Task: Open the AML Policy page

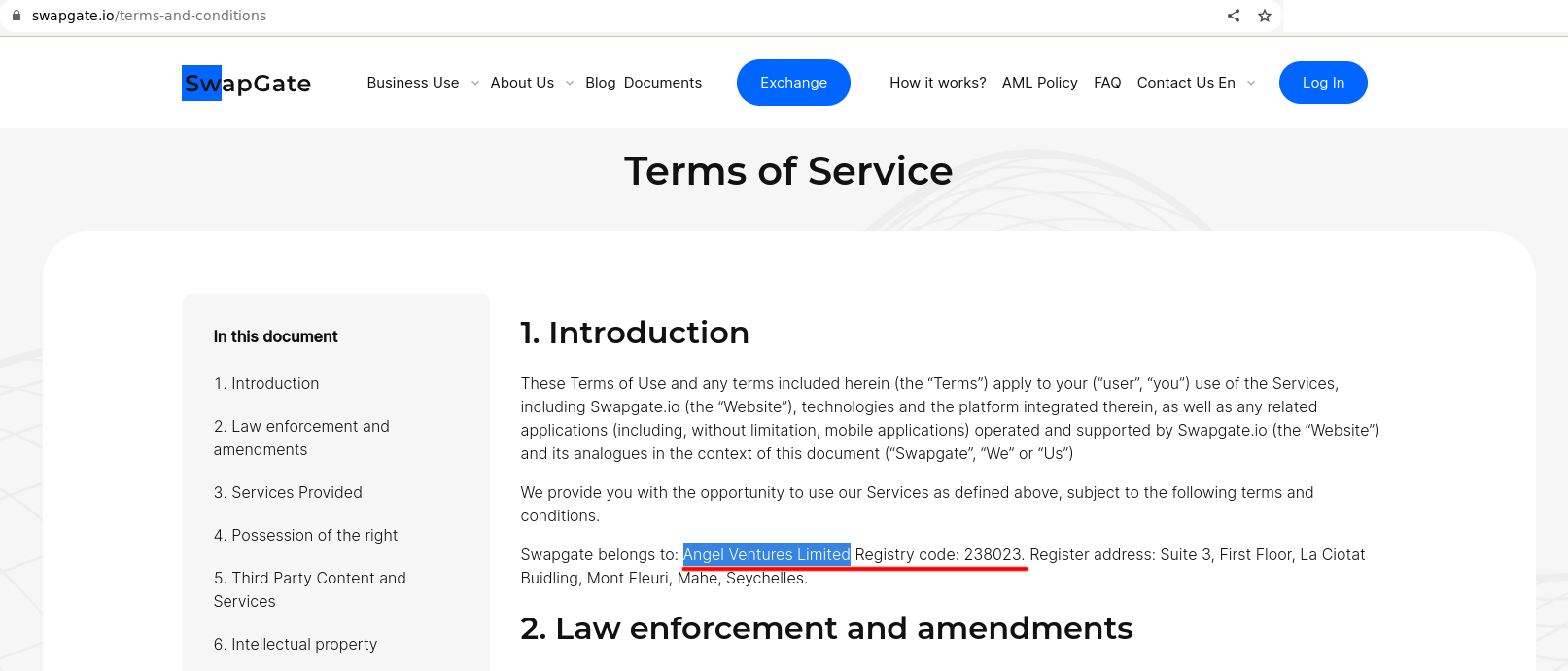Action: click(x=1040, y=83)
